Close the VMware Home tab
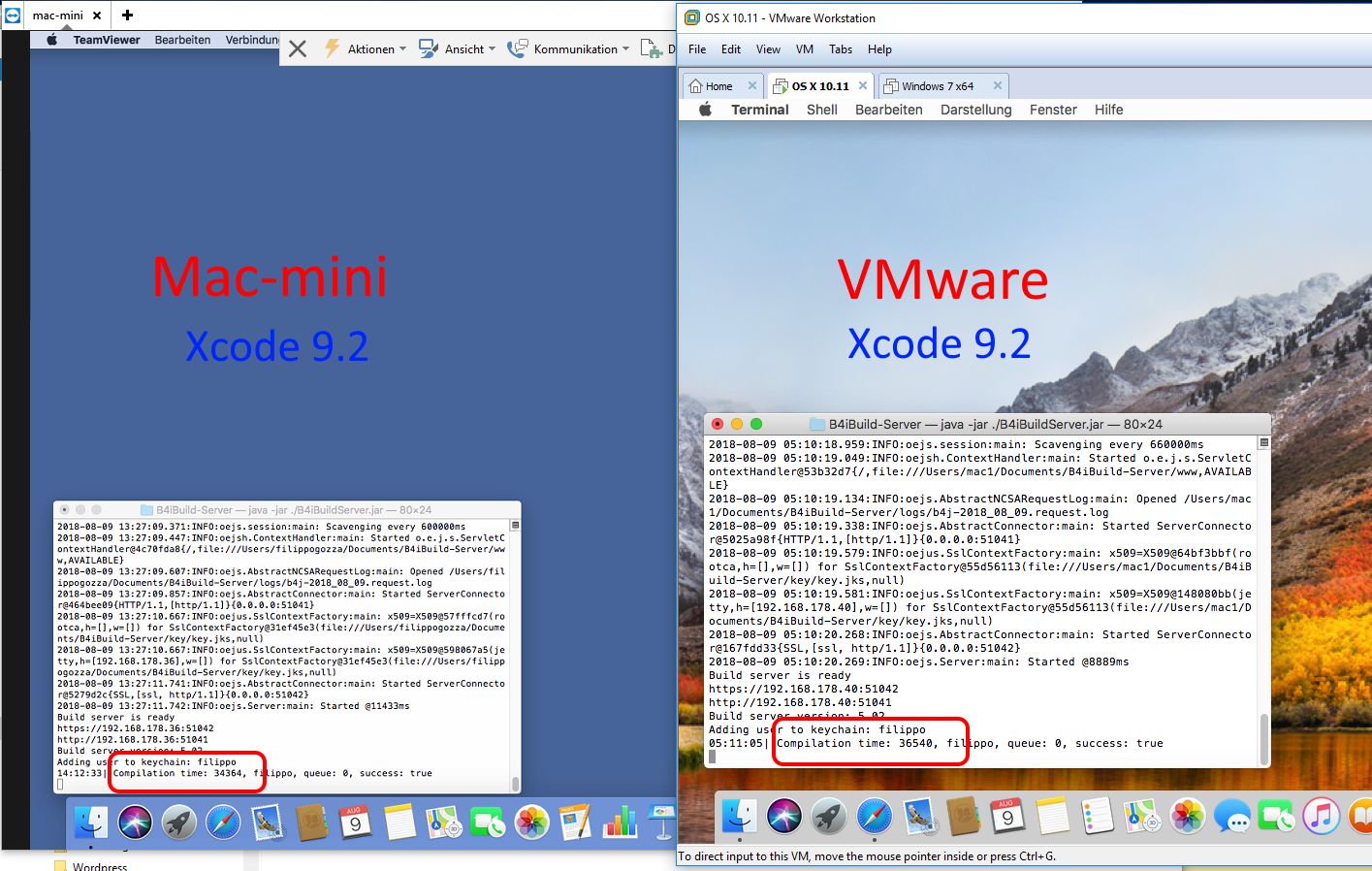Viewport: 1372px width, 871px height. click(x=751, y=85)
